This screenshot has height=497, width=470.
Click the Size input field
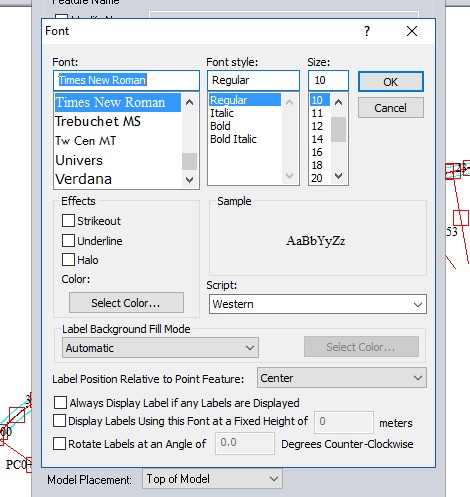point(328,80)
